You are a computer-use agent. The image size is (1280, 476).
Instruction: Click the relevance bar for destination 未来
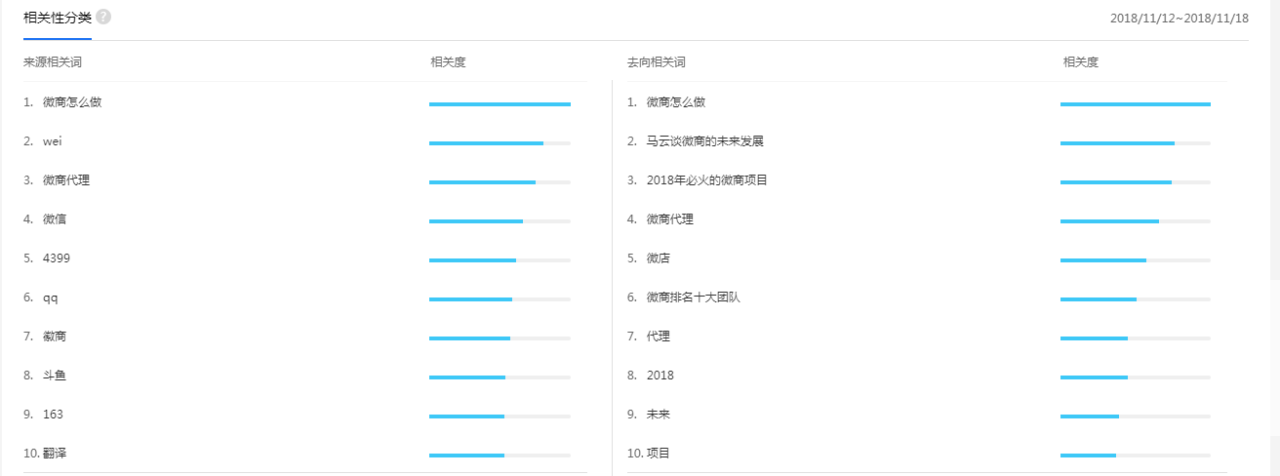point(1135,416)
